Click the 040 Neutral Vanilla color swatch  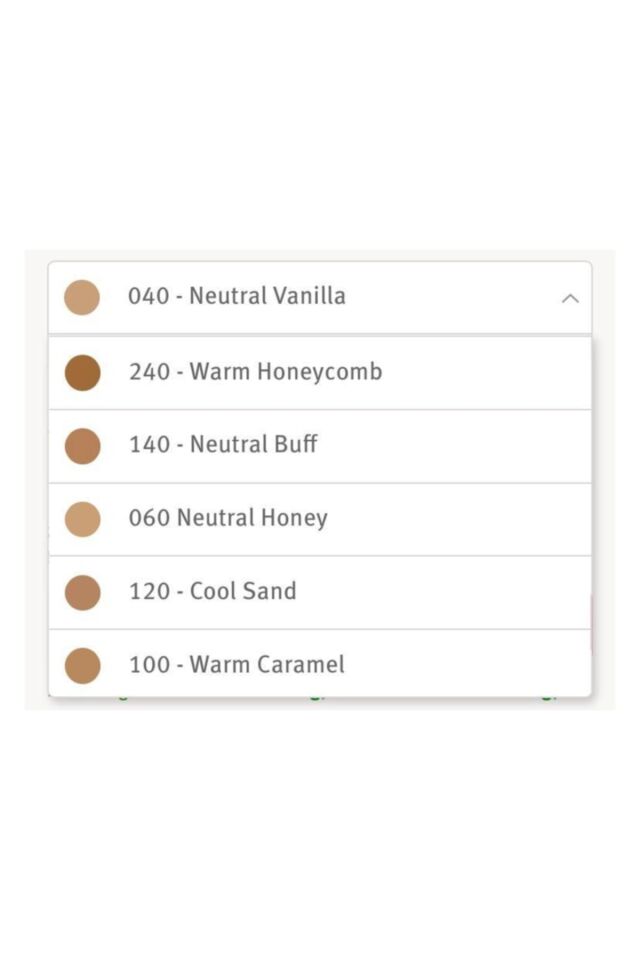click(x=82, y=298)
